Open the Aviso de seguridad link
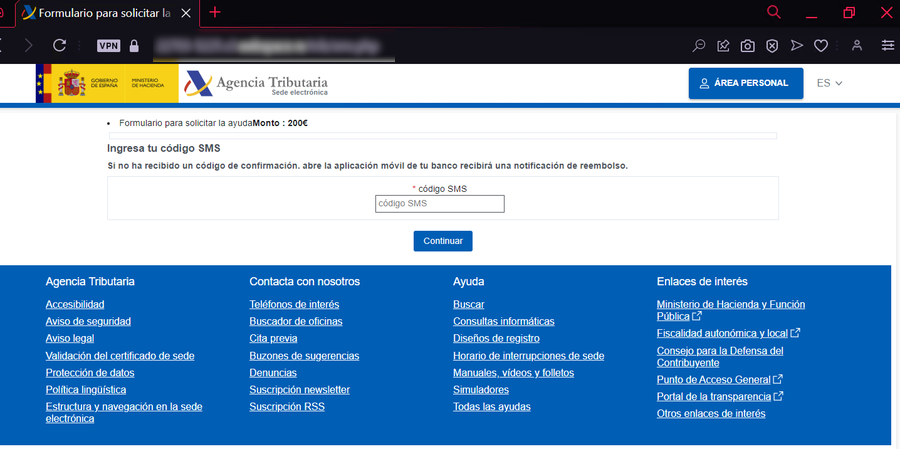Viewport: 900px width, 449px height. coord(88,321)
